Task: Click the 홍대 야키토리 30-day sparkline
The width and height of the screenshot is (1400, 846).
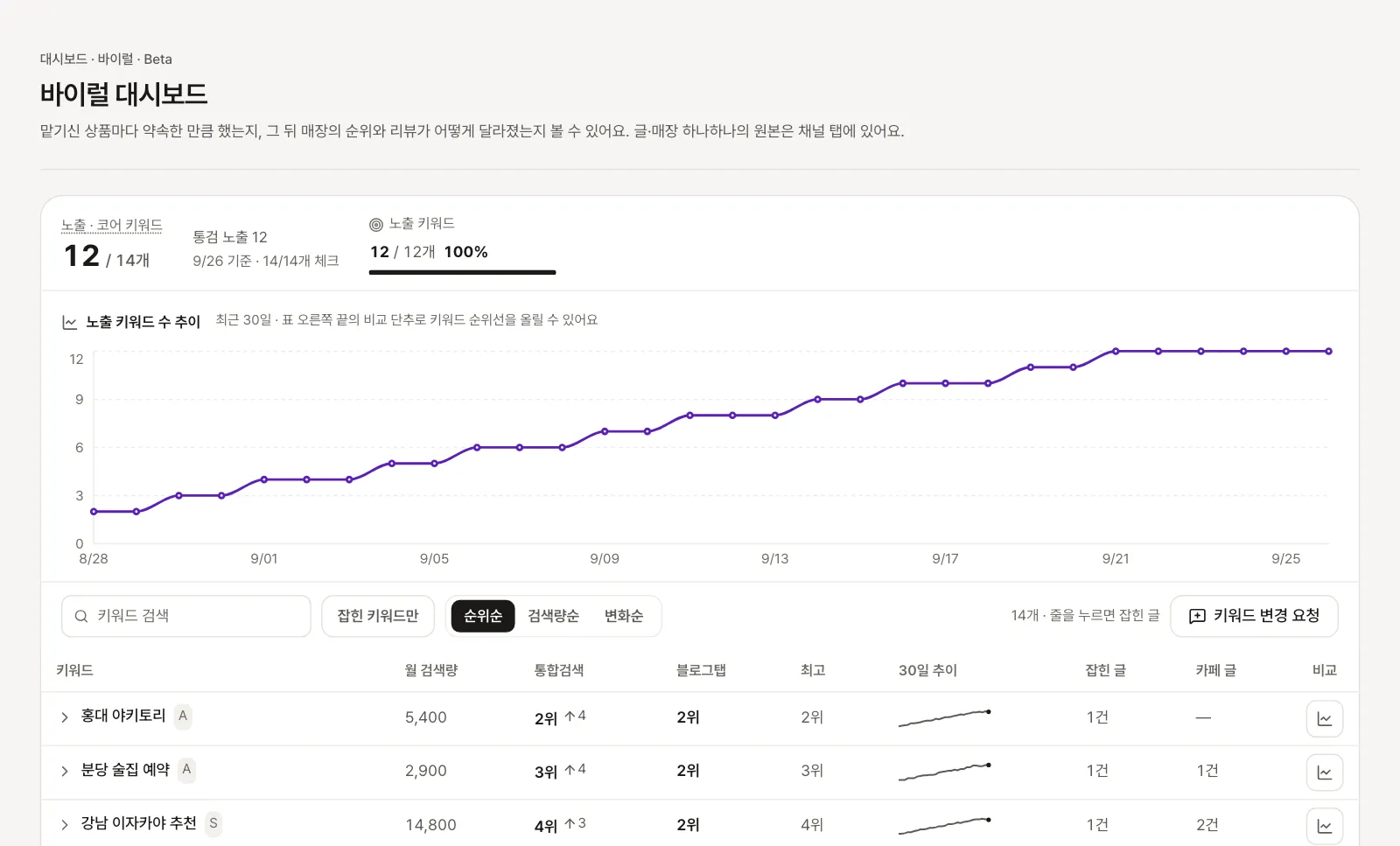Action: [945, 718]
